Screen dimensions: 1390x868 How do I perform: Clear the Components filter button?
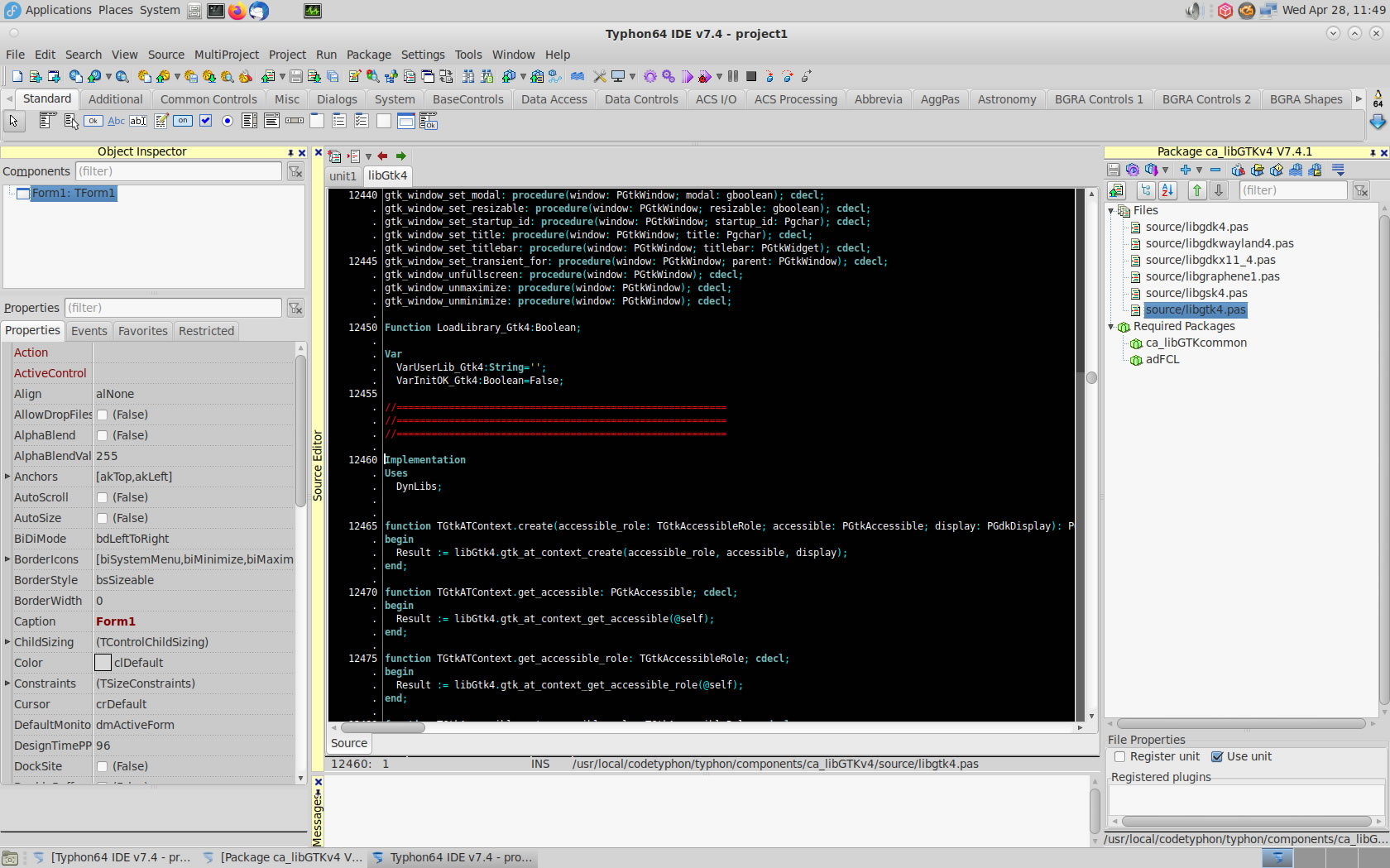tap(295, 171)
